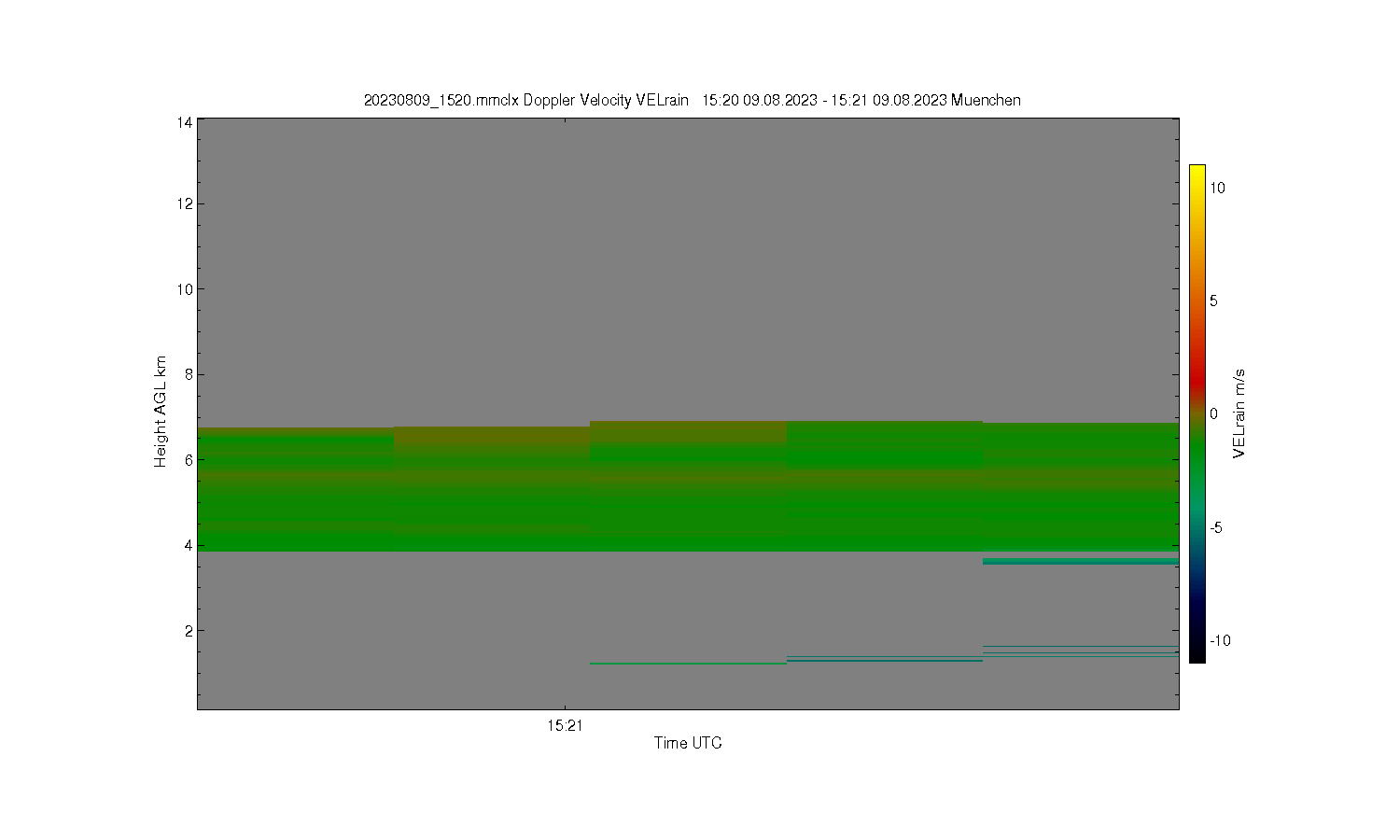The image size is (1400, 840).
Task: Click the '2' height tick label
Action: pos(189,631)
